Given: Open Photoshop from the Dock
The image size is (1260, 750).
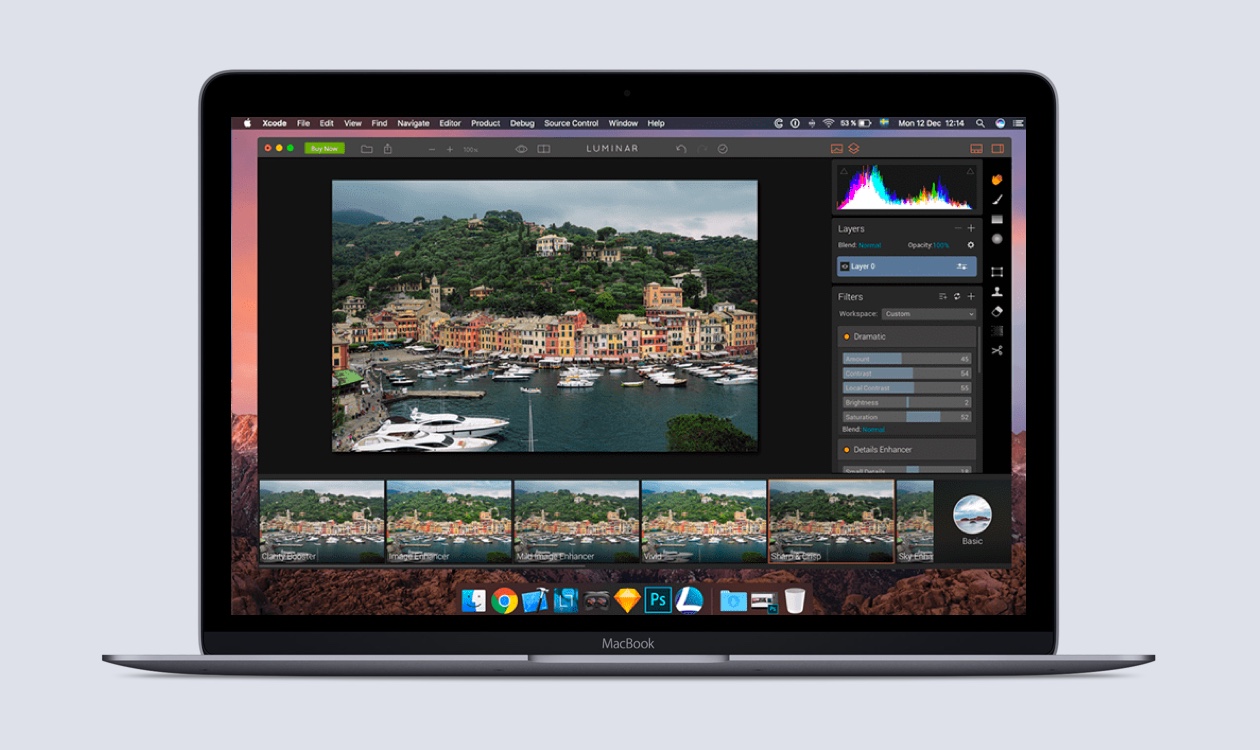Looking at the screenshot, I should 658,600.
